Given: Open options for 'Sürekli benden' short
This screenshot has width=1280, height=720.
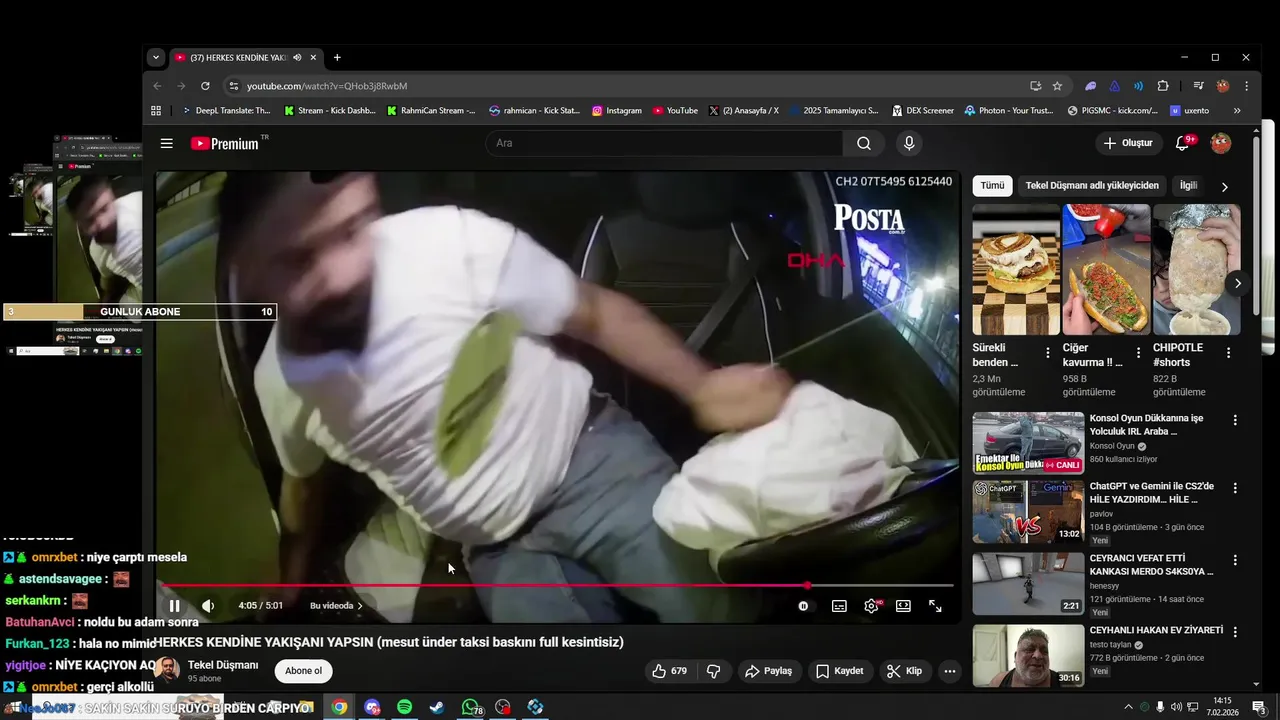Looking at the screenshot, I should pyautogui.click(x=1048, y=353).
